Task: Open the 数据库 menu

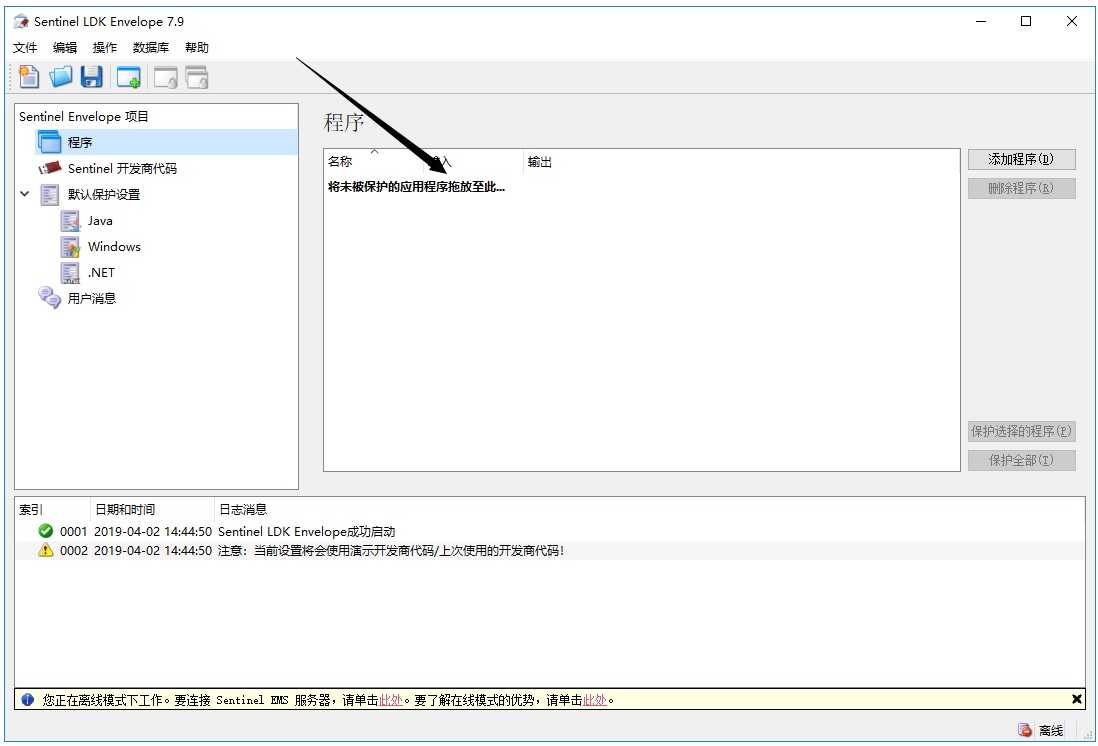Action: [x=151, y=48]
